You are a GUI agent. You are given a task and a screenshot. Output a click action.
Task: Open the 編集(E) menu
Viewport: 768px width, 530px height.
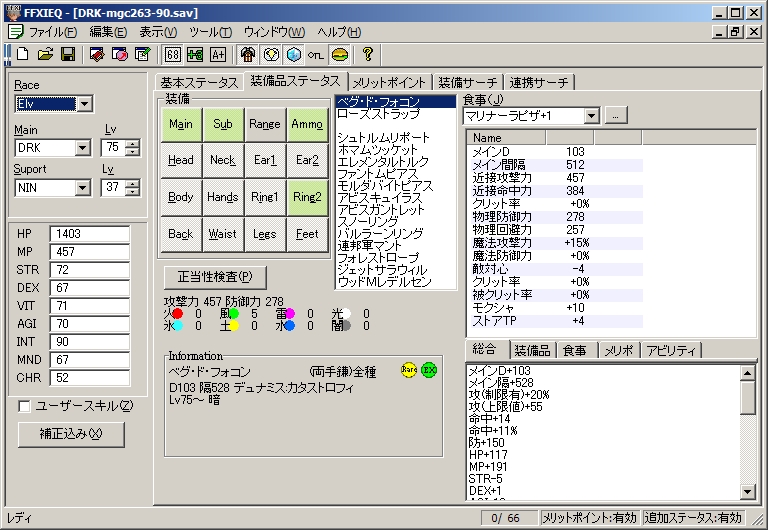click(x=108, y=32)
